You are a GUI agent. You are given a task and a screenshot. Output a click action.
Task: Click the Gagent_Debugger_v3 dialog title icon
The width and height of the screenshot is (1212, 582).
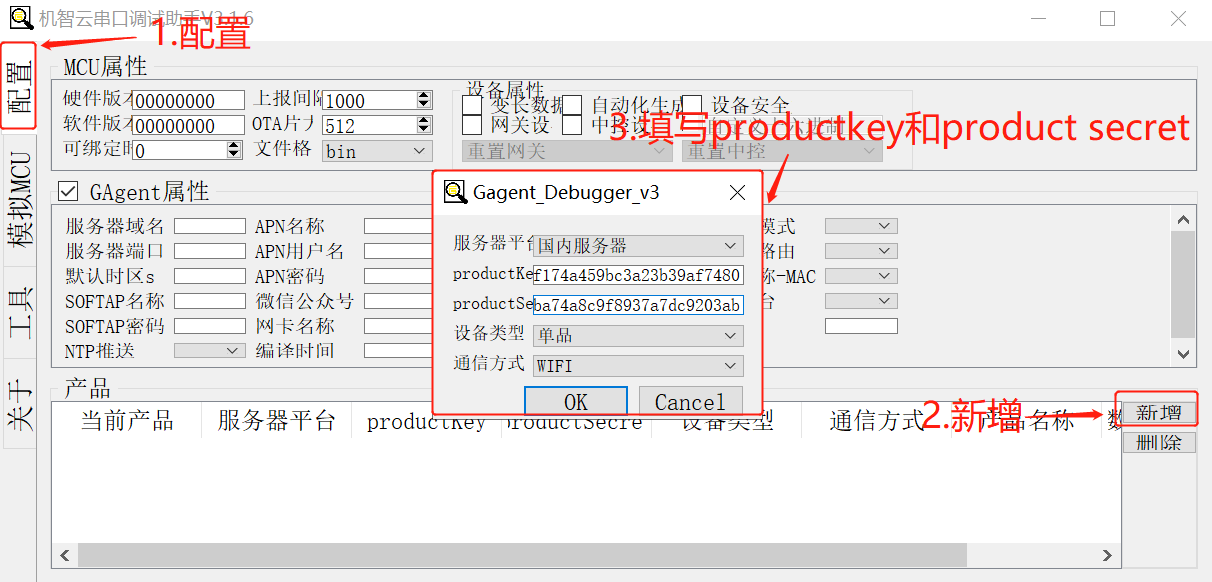456,193
